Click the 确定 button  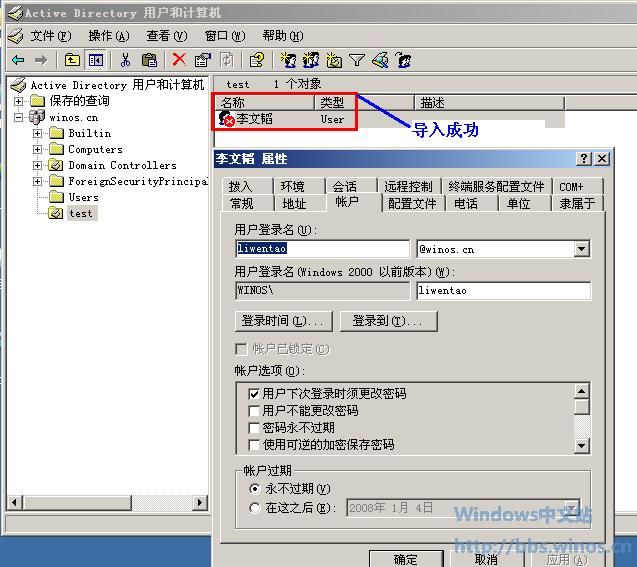pos(406,559)
